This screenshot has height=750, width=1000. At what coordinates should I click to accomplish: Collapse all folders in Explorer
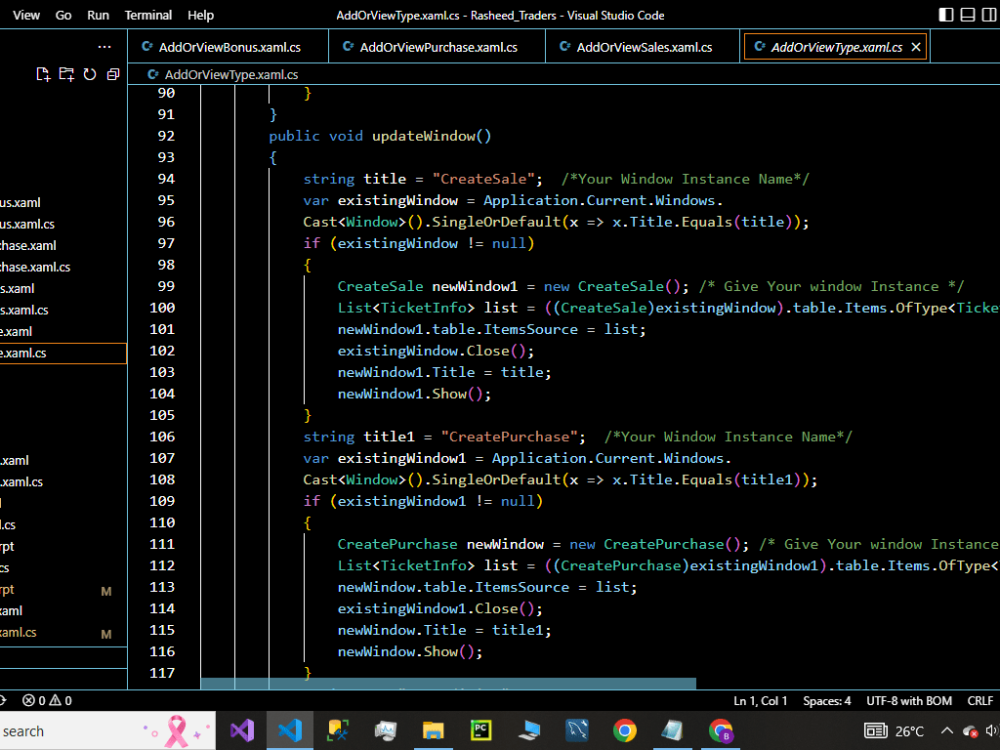[x=112, y=74]
